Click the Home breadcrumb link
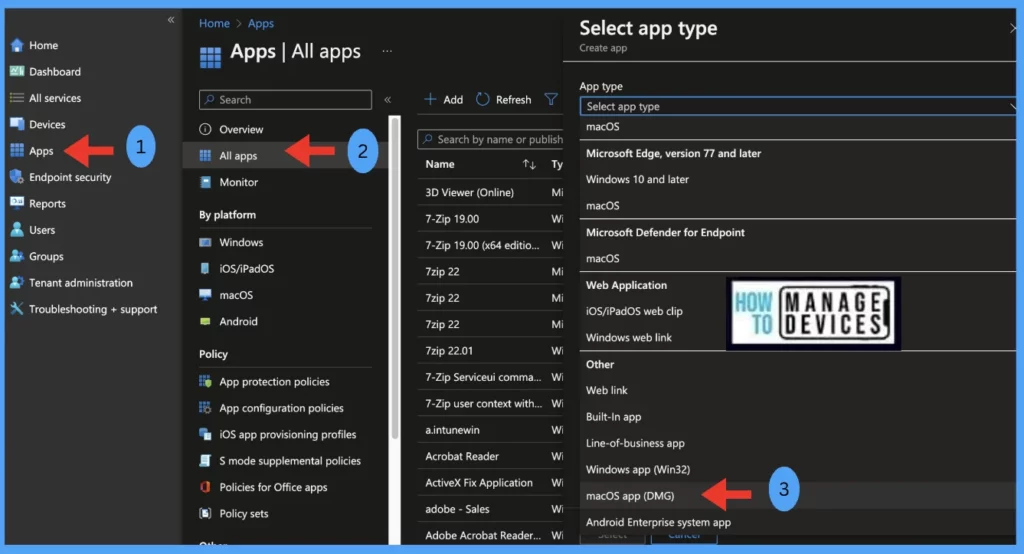The width and height of the screenshot is (1024, 554). click(214, 24)
